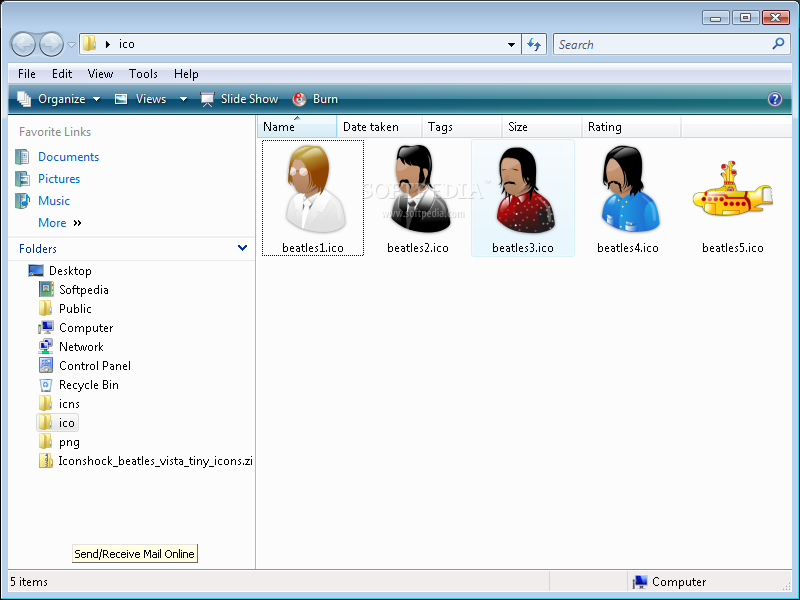Click the folder icon in address bar

point(90,43)
